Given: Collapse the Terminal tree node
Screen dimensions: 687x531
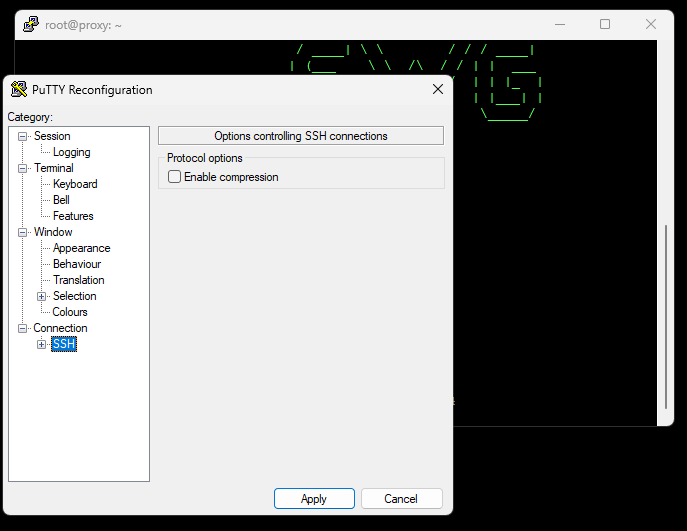Looking at the screenshot, I should [x=22, y=168].
